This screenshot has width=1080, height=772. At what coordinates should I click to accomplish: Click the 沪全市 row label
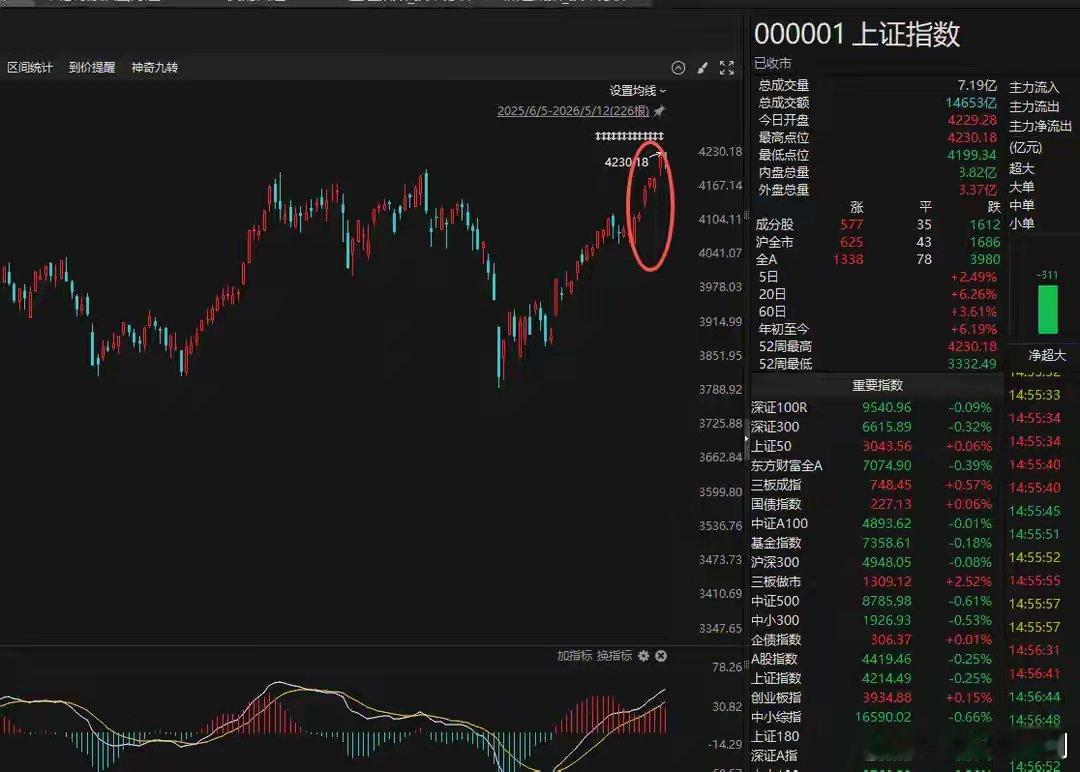coord(775,242)
